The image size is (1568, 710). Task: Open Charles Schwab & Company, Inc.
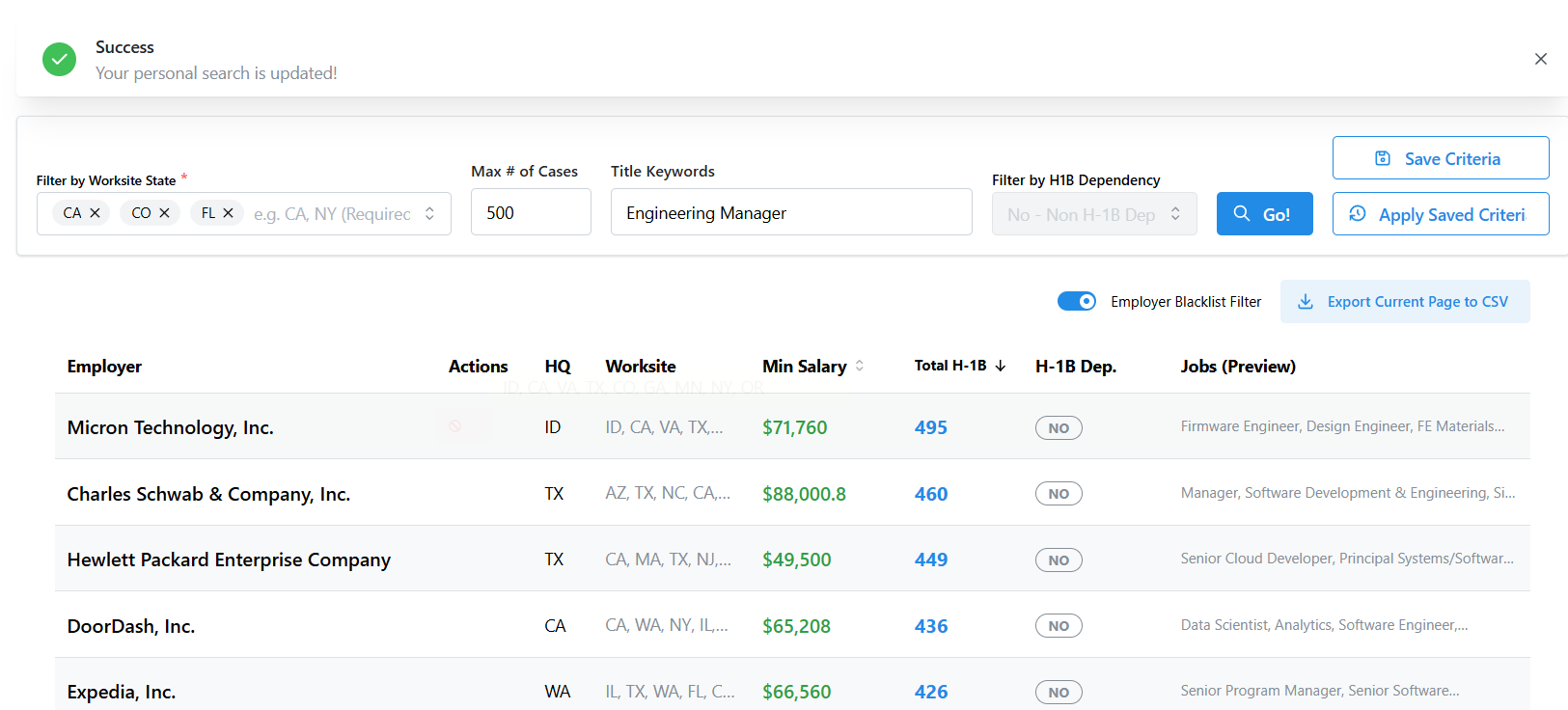tap(208, 494)
